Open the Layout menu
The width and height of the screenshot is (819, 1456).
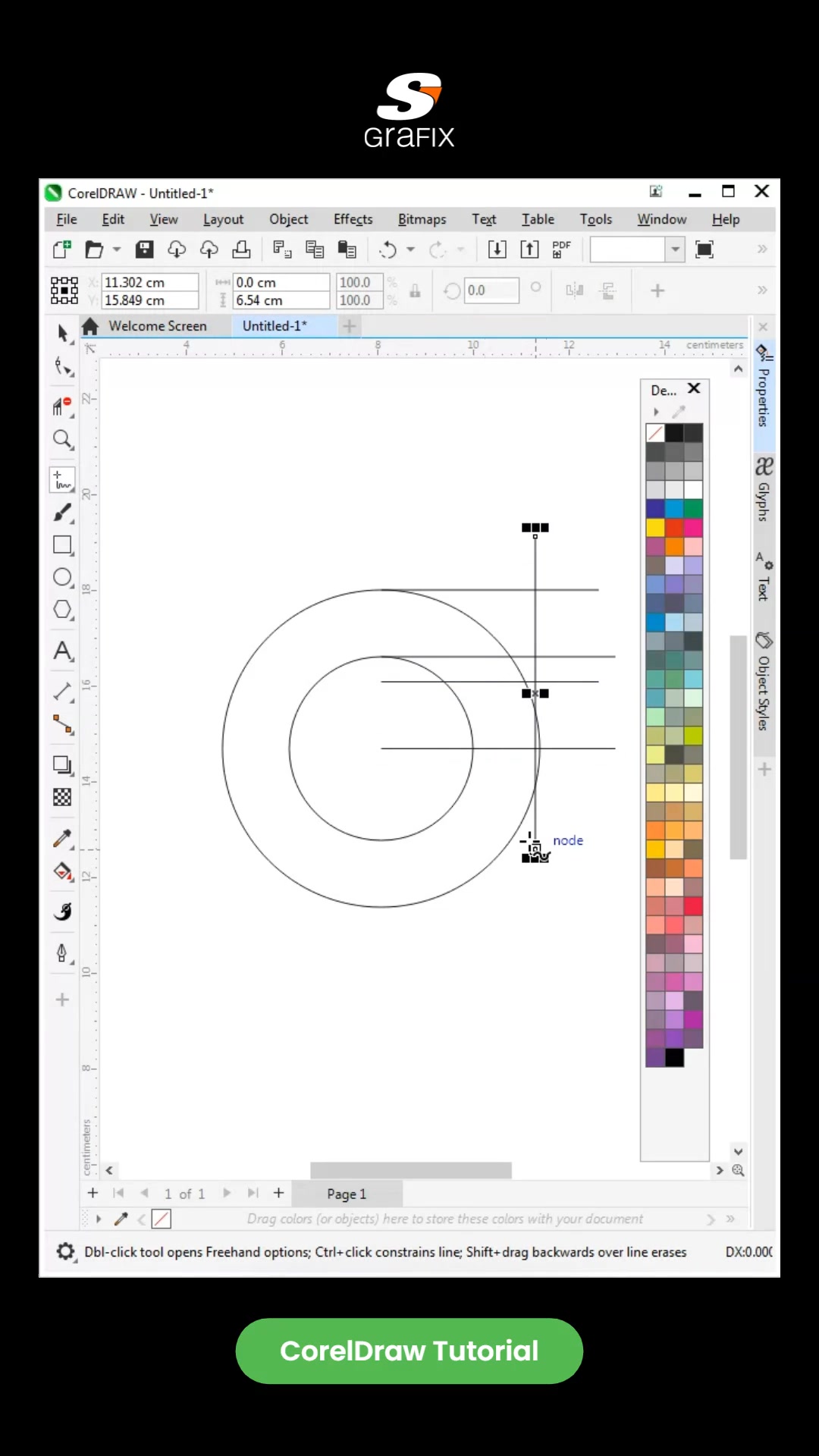click(223, 219)
